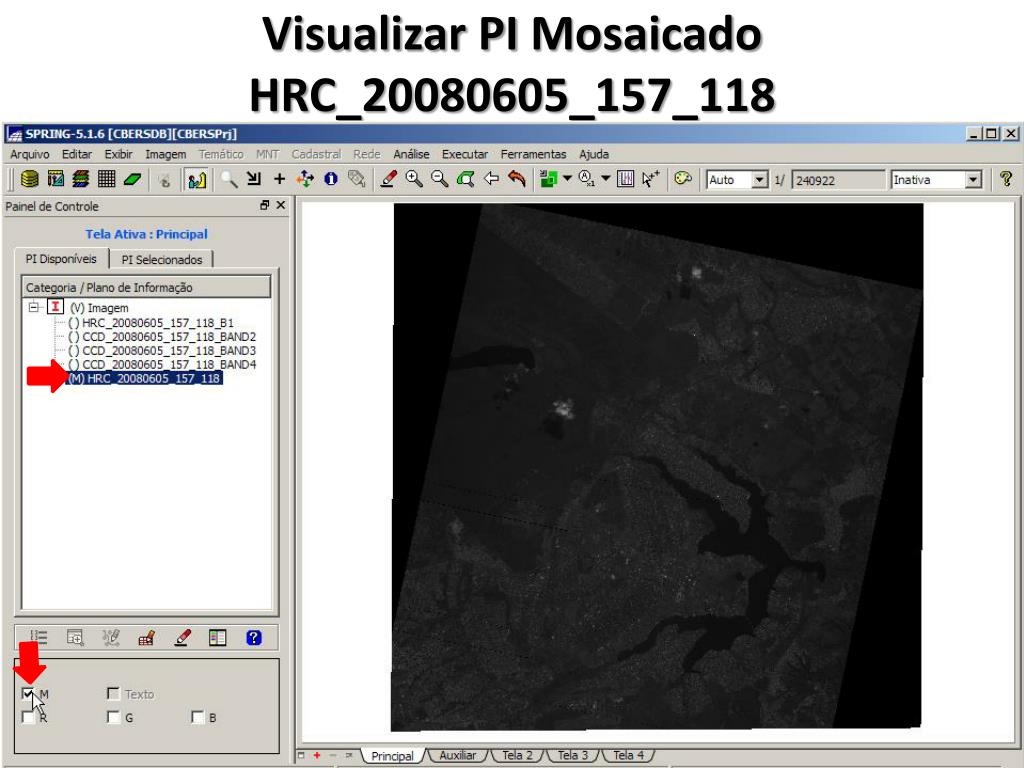Open the Inativa dropdown

[x=973, y=180]
